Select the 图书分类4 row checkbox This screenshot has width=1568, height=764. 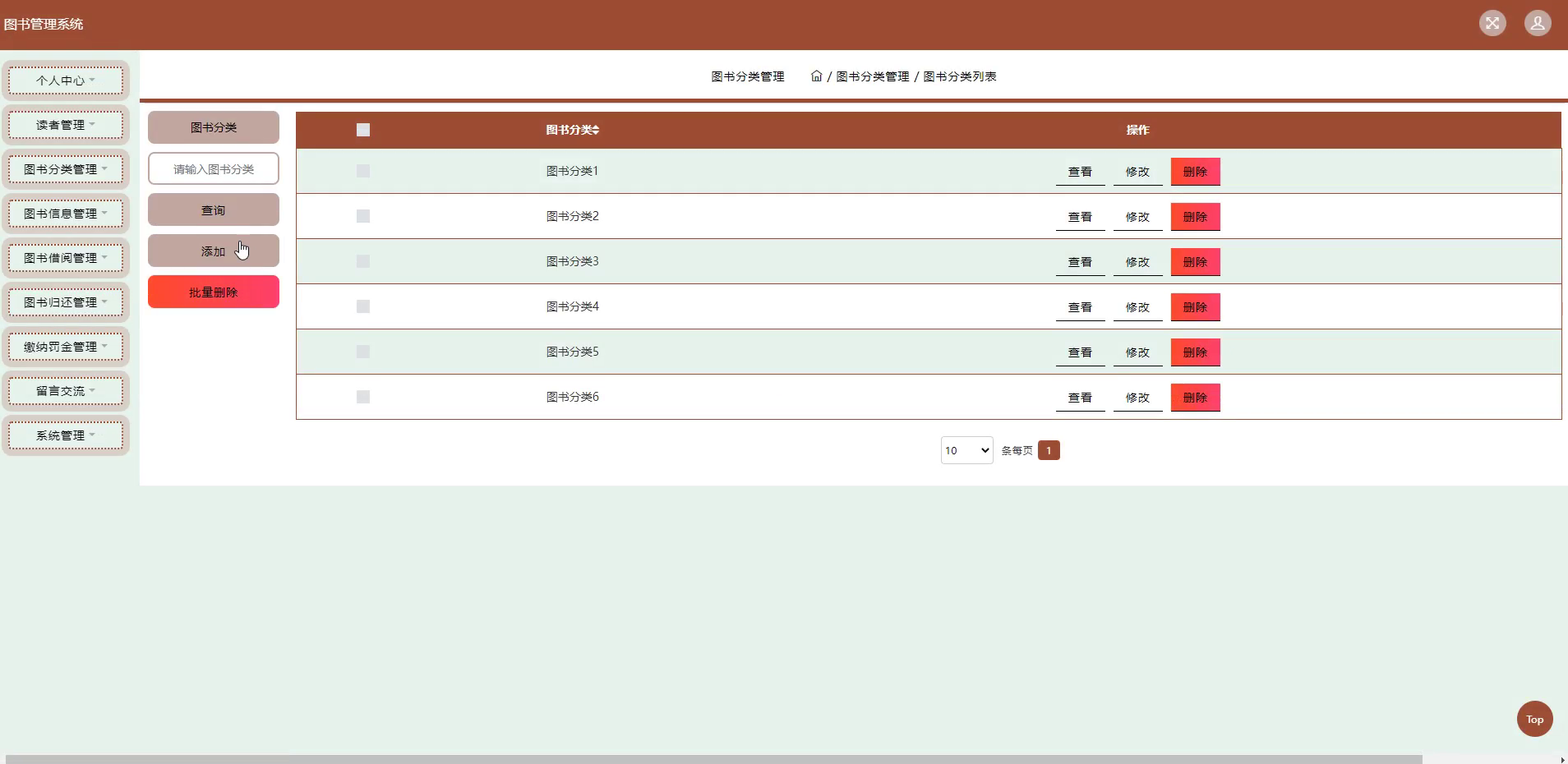point(363,306)
